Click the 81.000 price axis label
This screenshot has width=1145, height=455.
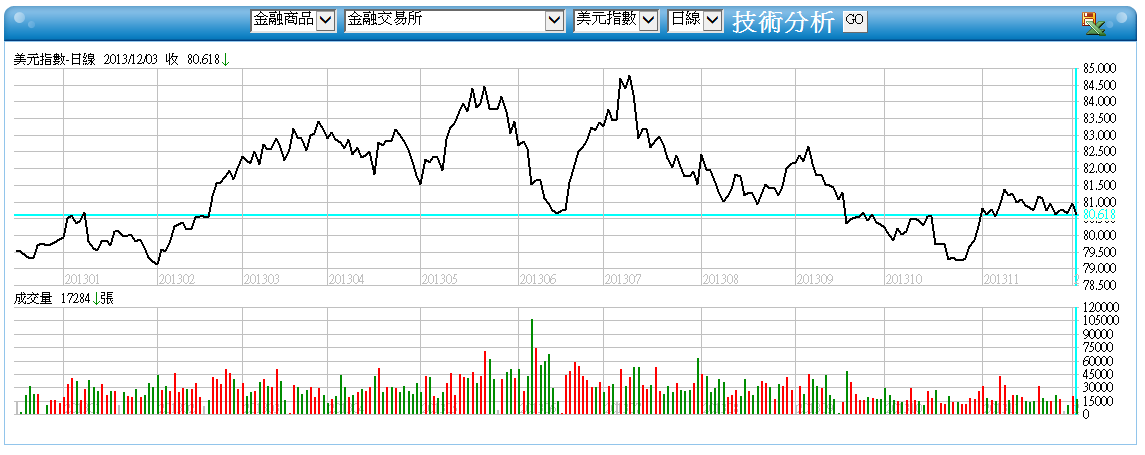click(x=1100, y=202)
